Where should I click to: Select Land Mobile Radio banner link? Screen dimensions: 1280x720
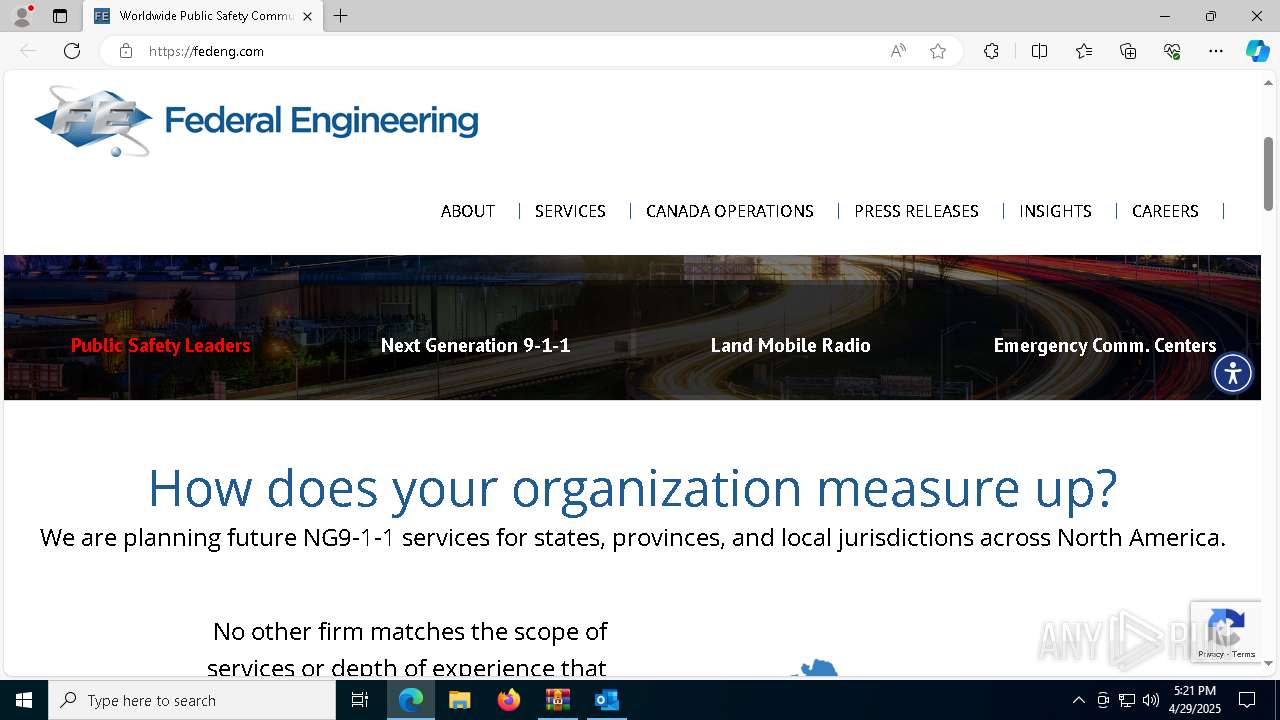[790, 345]
